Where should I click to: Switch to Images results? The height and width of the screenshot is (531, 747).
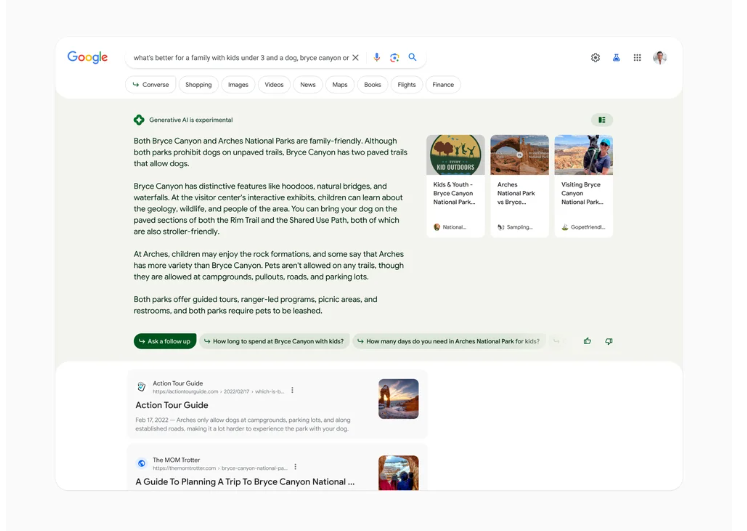click(x=238, y=85)
